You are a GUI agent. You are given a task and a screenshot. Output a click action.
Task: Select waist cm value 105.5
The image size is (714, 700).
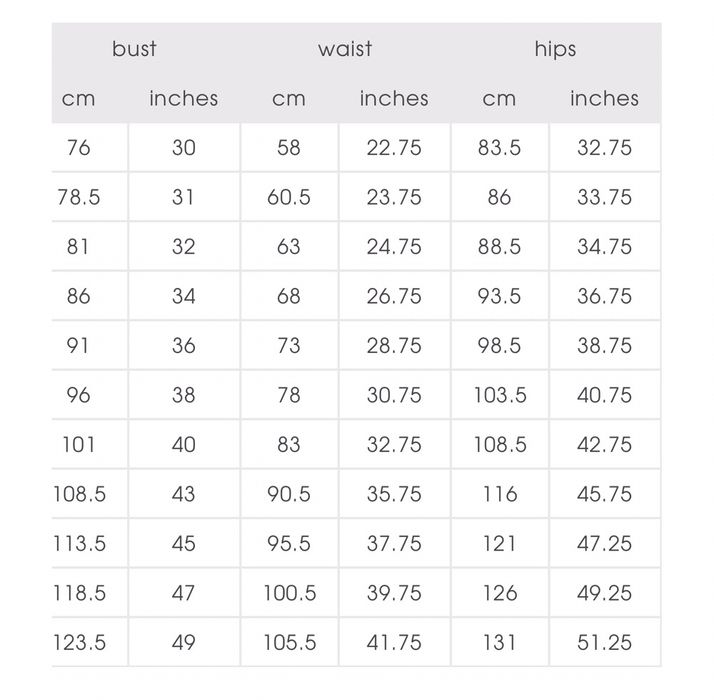[289, 642]
